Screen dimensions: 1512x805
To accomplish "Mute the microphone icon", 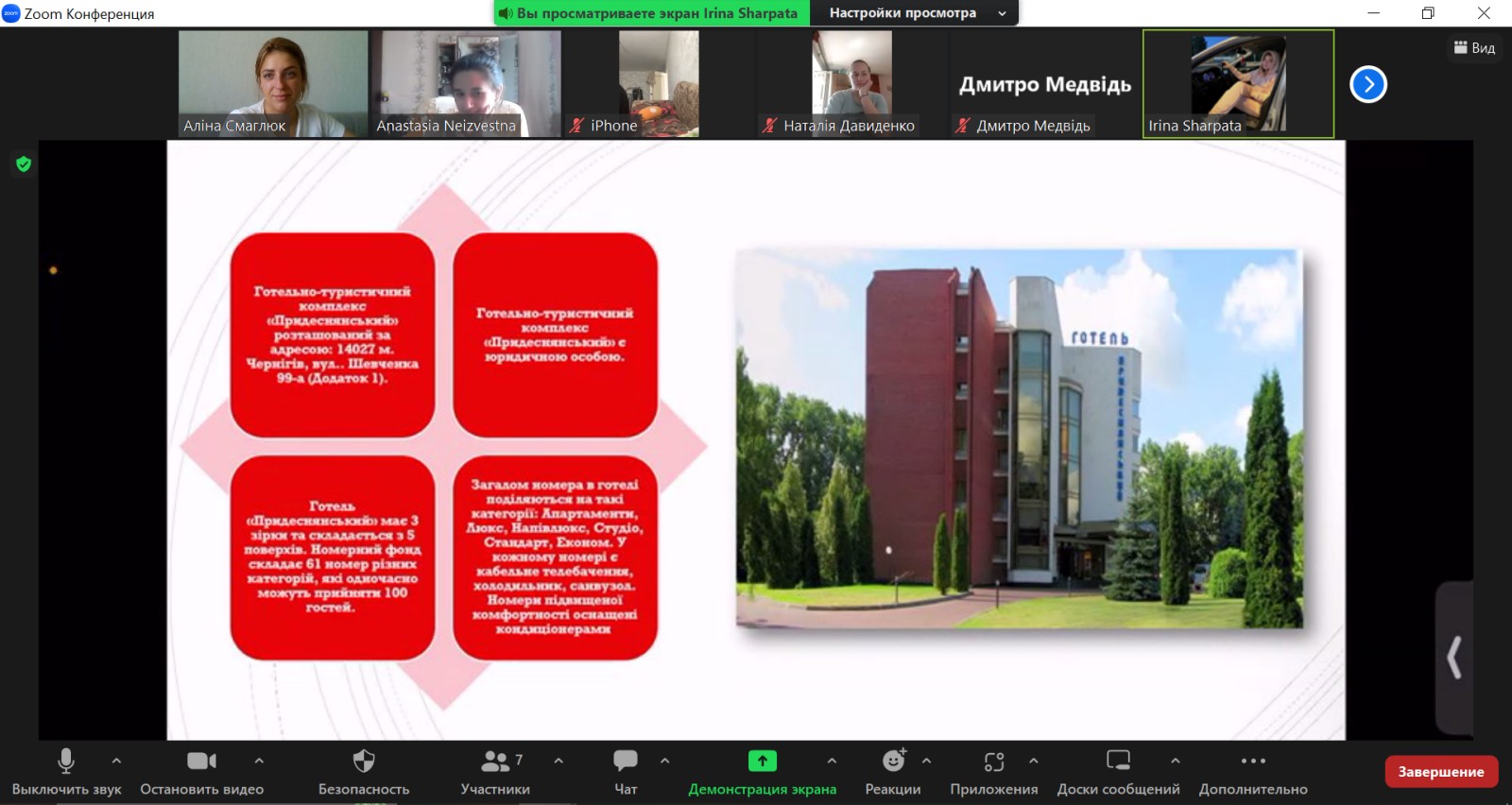I will (x=66, y=761).
